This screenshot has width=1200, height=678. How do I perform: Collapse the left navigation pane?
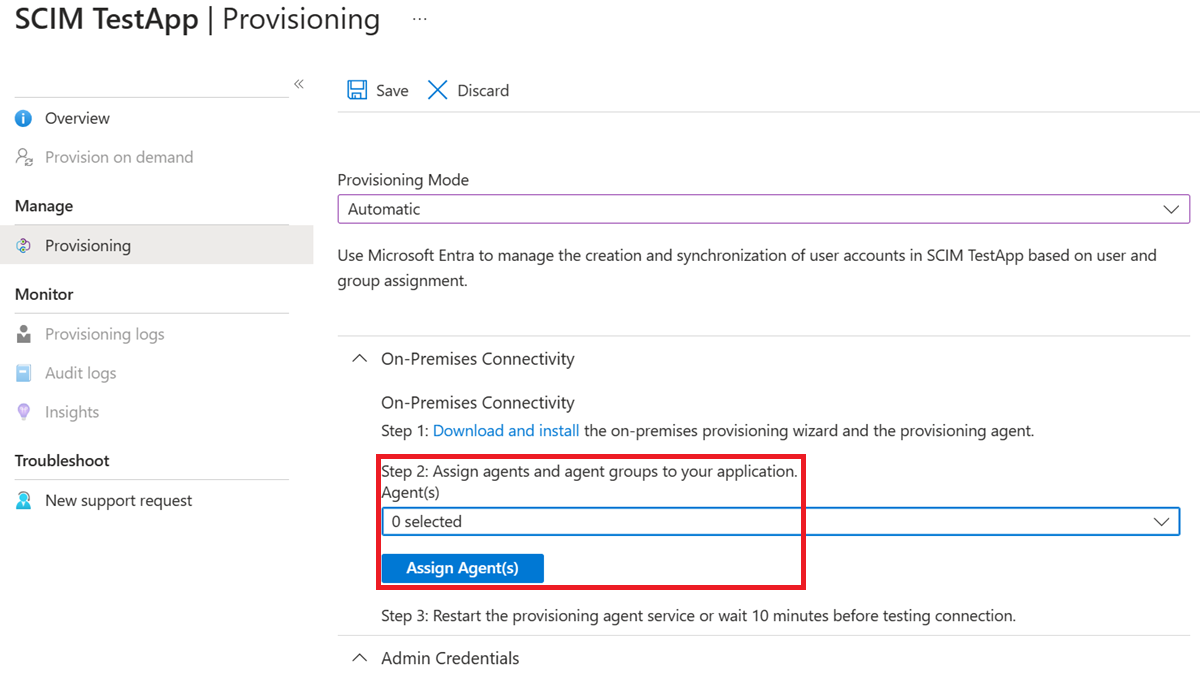pos(298,84)
